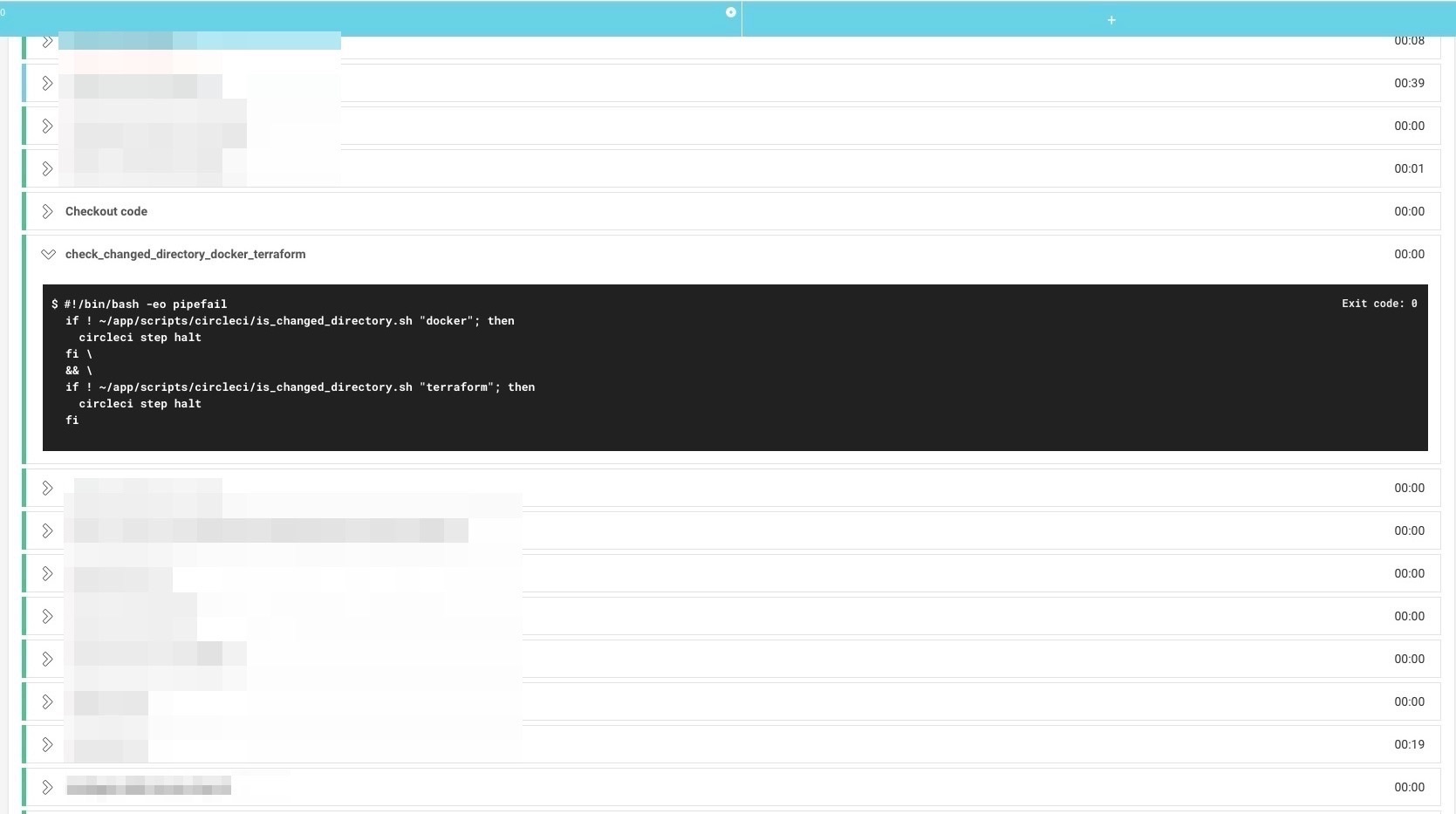
Task: Select the first tab in the top bar
Action: pyautogui.click(x=366, y=19)
